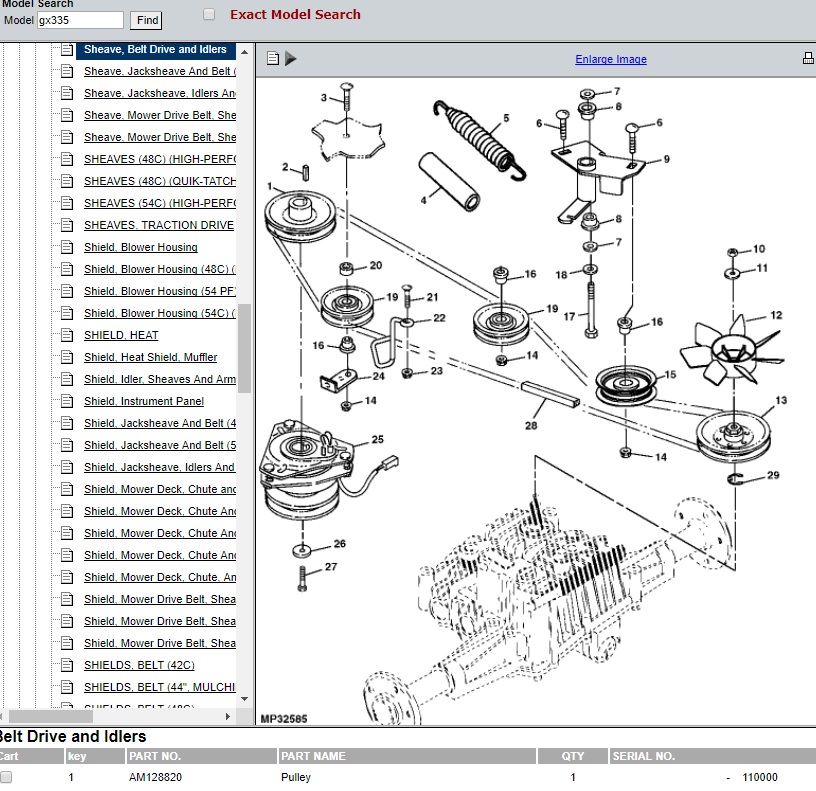Open Sheave, Belt Drive and Idlers entry
This screenshot has height=791, width=816.
coord(155,49)
